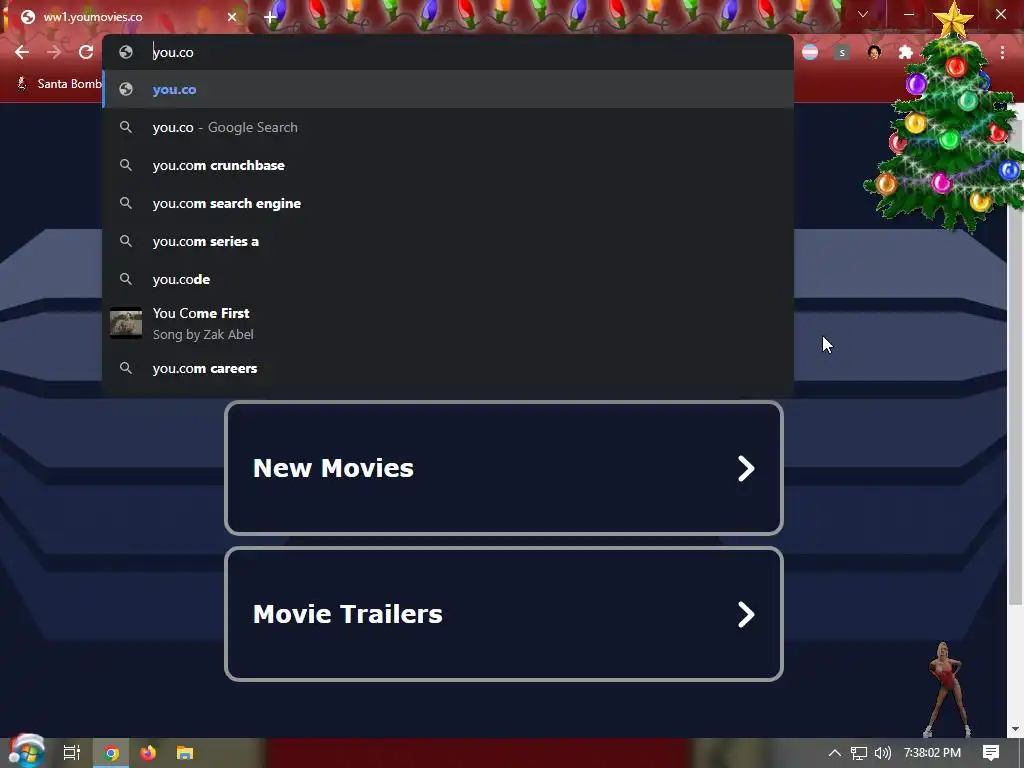Click the scrollbar down arrow
The image size is (1024, 768).
tap(1015, 729)
